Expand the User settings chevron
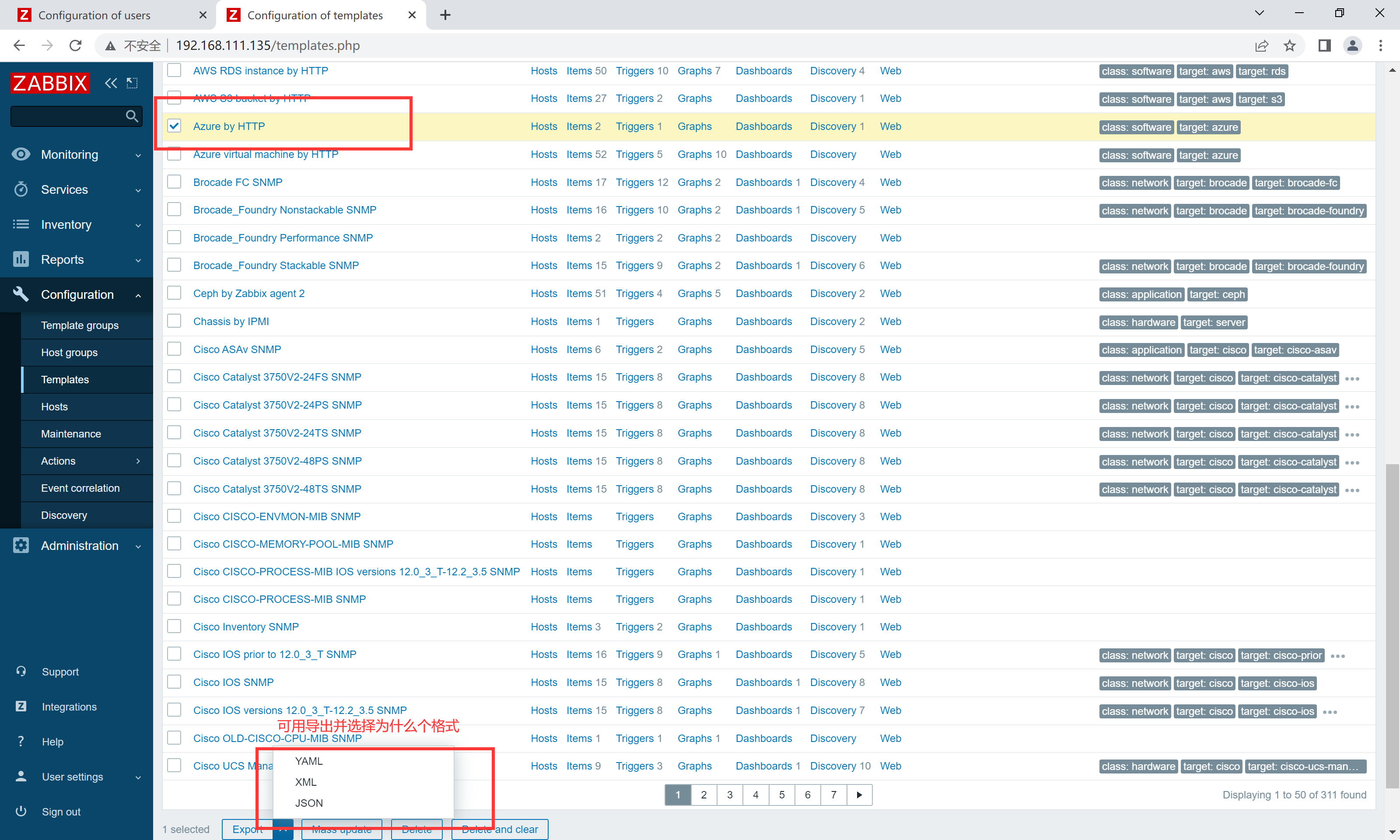The image size is (1400, 840). click(x=138, y=777)
